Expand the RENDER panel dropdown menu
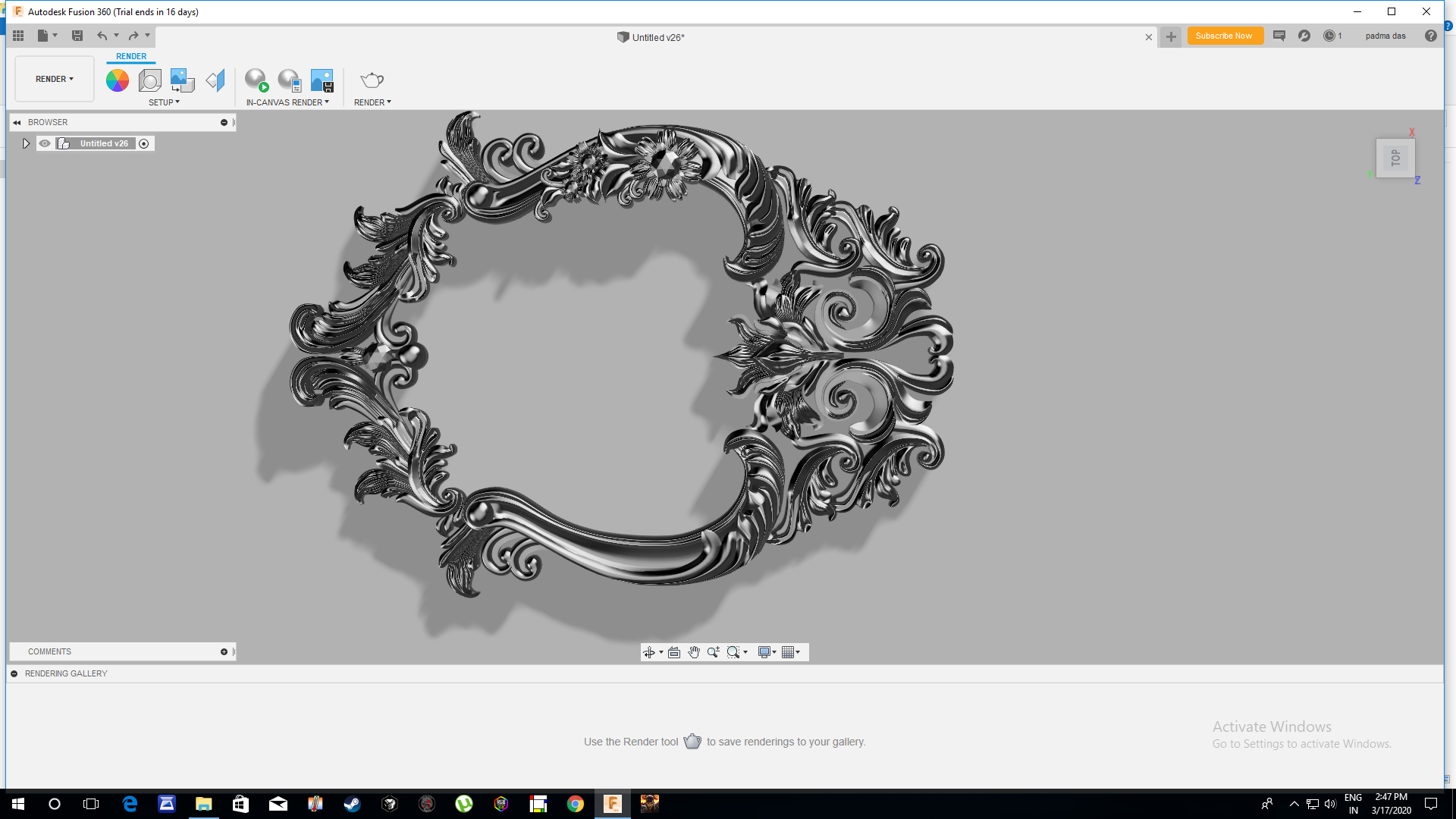Viewport: 1456px width, 819px height. (372, 102)
